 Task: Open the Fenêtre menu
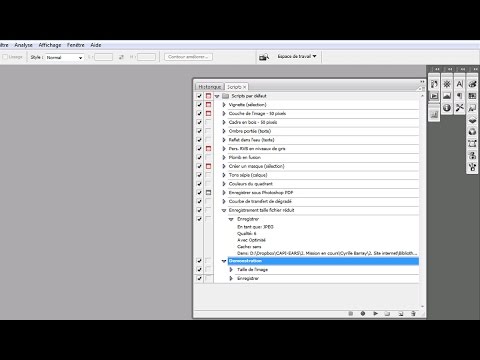76,45
